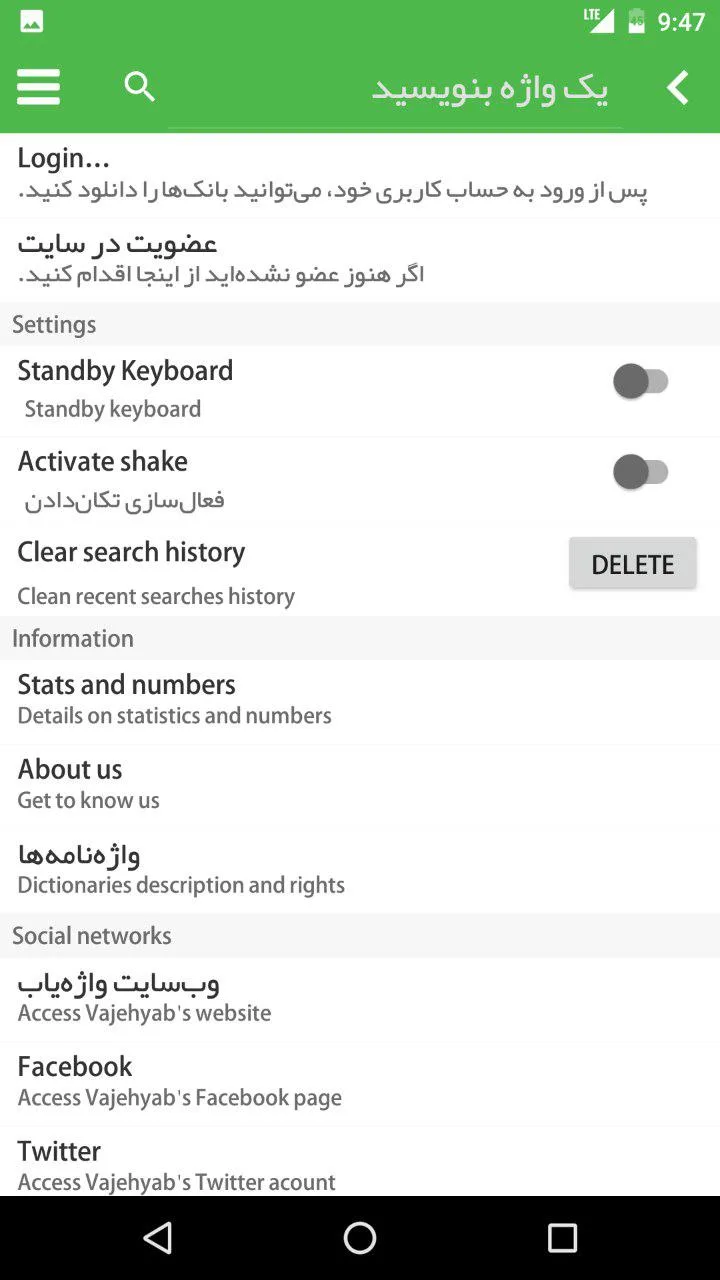This screenshot has width=720, height=1280.
Task: Tap the image notification icon in the status bar
Action: (31, 21)
